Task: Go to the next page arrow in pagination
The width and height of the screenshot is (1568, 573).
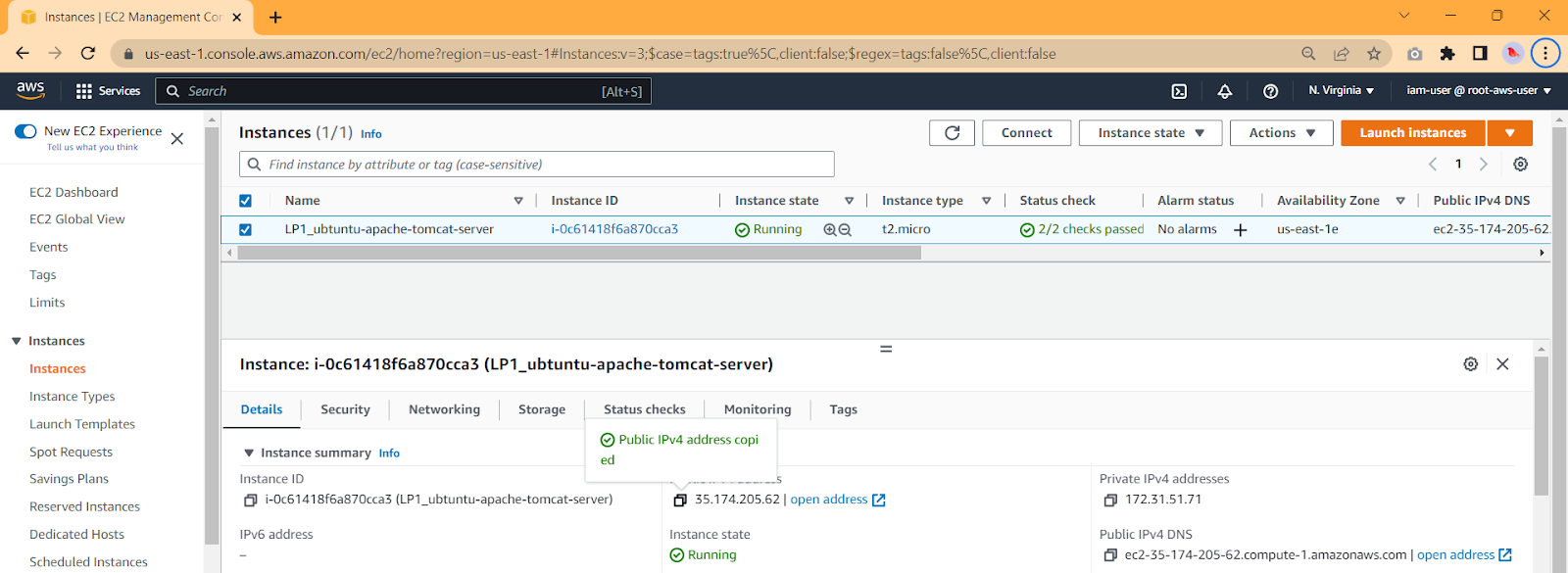Action: pyautogui.click(x=1483, y=164)
